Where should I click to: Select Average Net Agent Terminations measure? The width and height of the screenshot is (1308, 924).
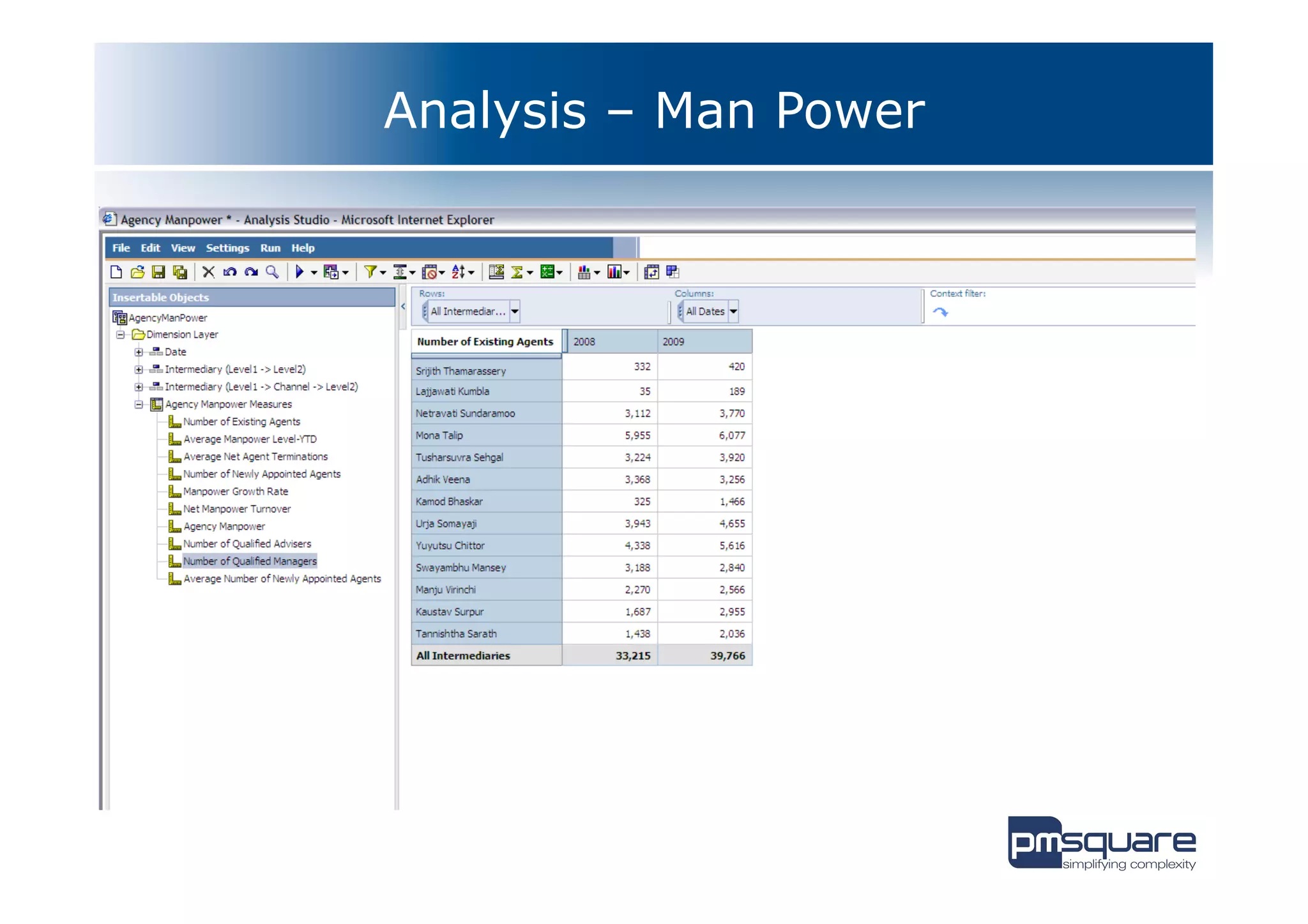(x=255, y=457)
